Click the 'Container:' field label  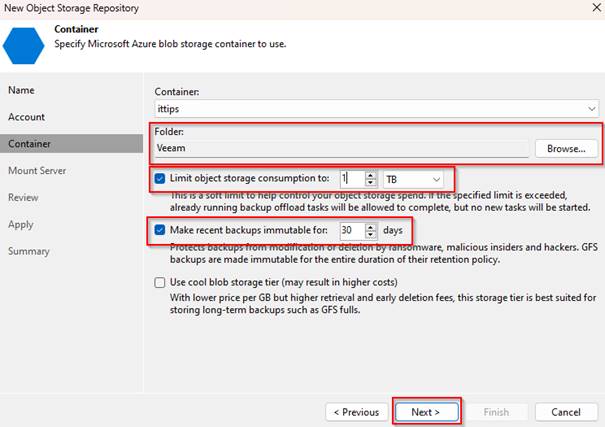[x=177, y=92]
